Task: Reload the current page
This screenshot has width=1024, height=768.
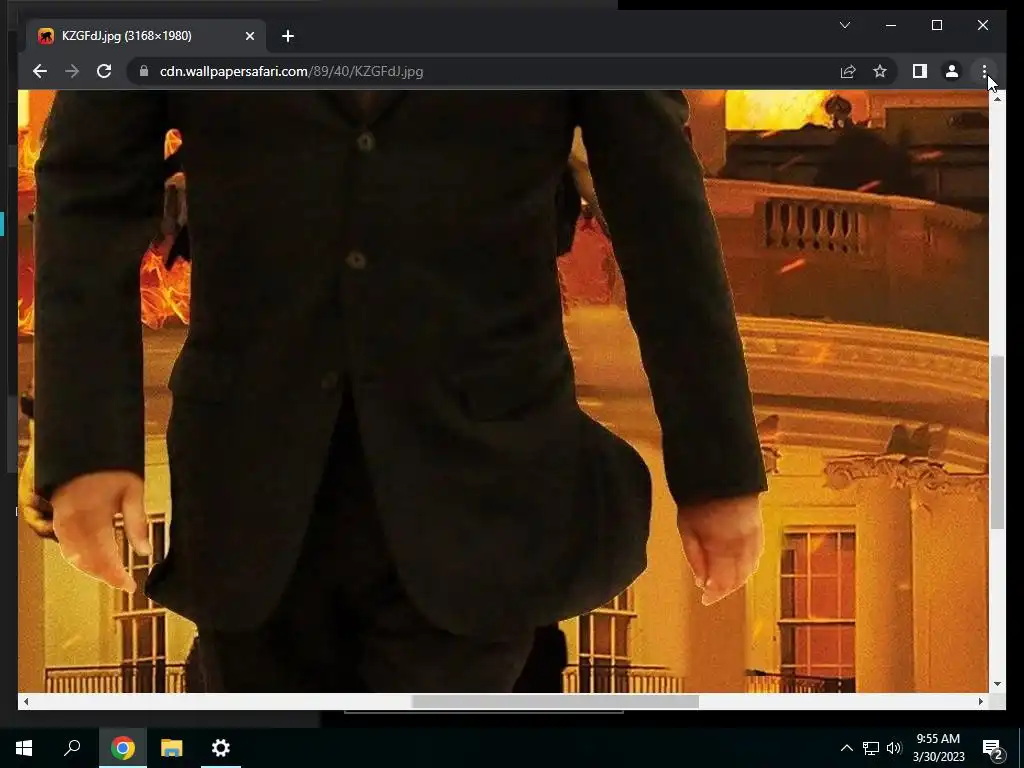Action: point(104,71)
